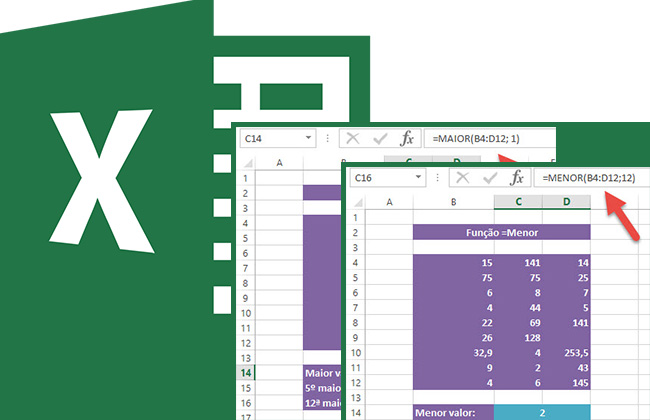Select column B header in front window
This screenshot has width=650, height=420.
tap(454, 202)
